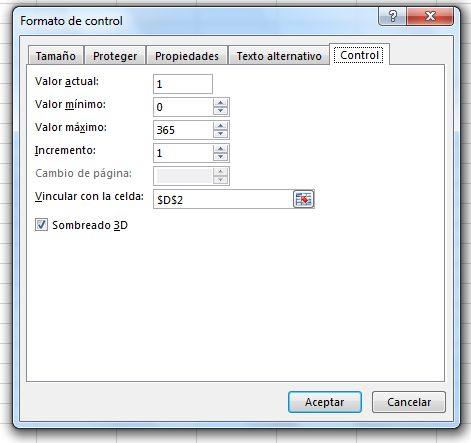Select the Propiedades tab
This screenshot has height=443, width=471.
(x=187, y=56)
